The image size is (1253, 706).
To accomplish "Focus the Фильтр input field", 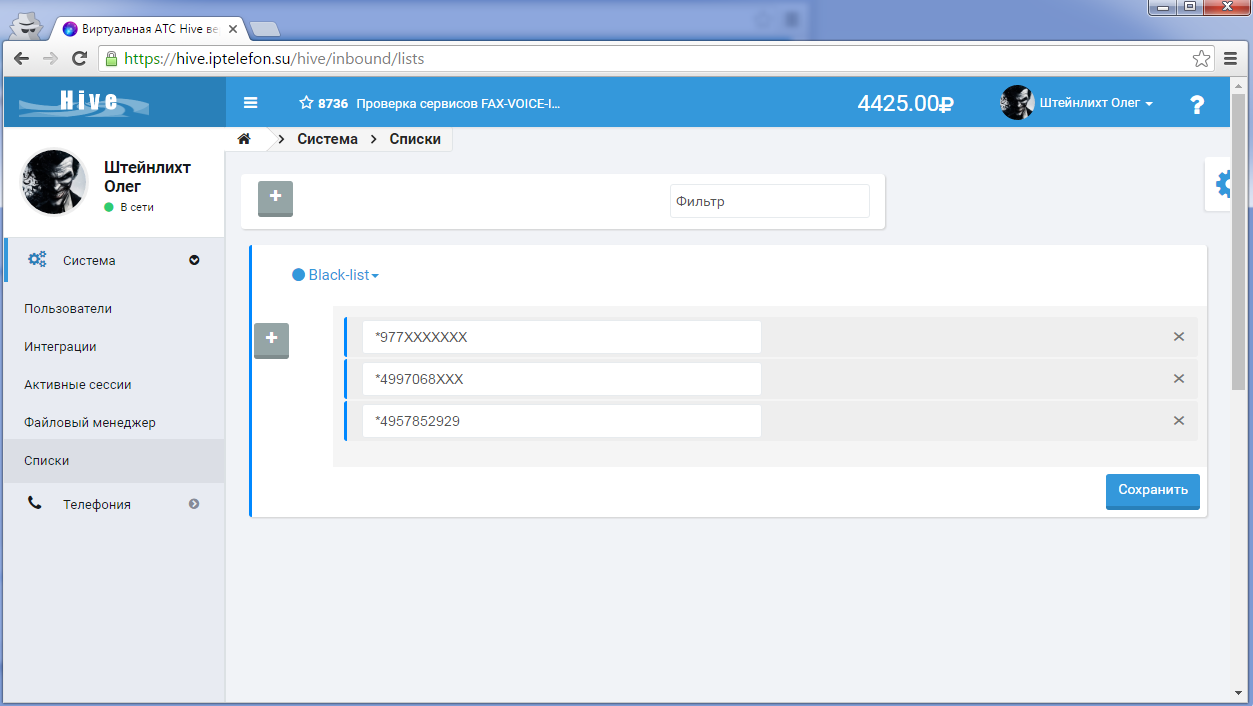I will (770, 201).
